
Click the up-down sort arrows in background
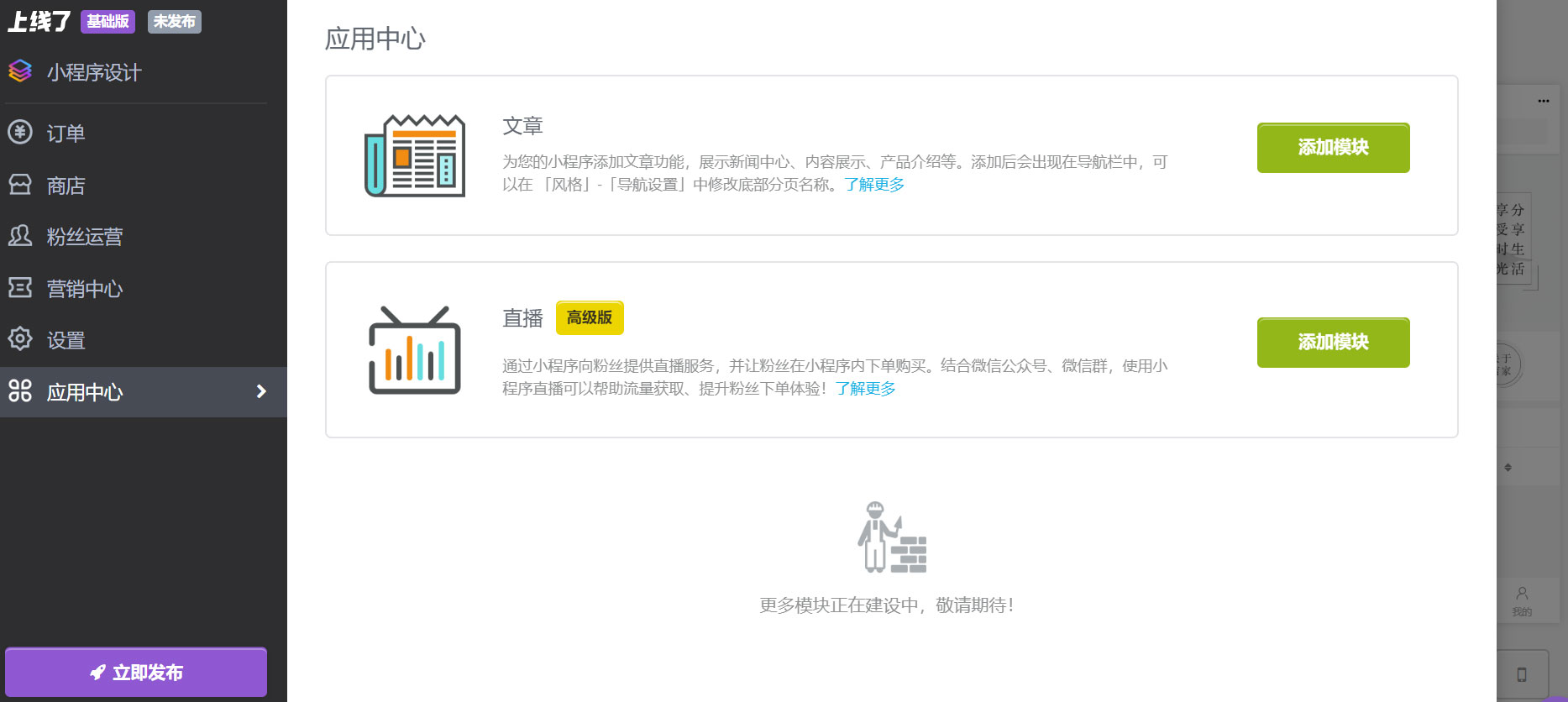pyautogui.click(x=1508, y=468)
